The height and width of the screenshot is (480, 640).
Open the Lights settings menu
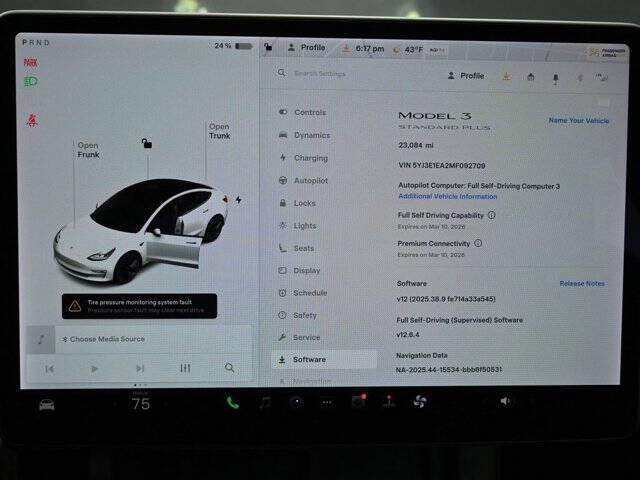coord(297,226)
